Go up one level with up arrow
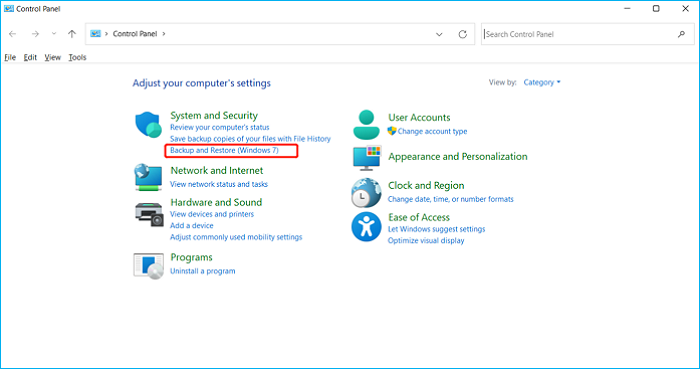This screenshot has height=369, width=700. pos(72,34)
